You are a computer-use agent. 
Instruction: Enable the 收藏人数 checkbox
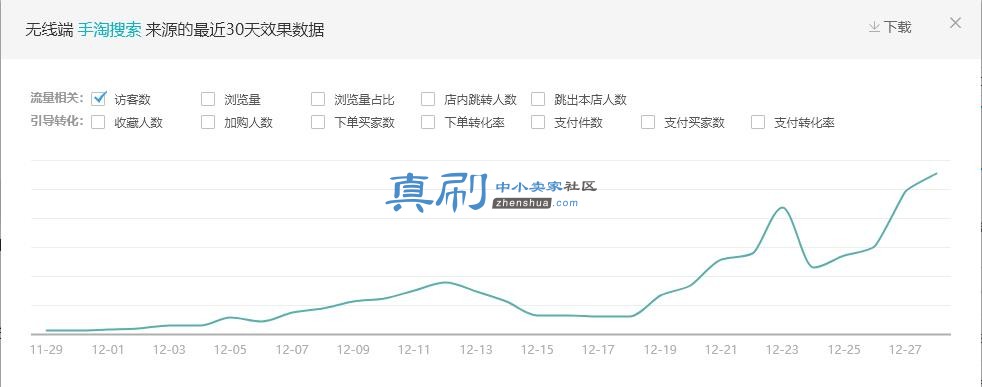98,122
